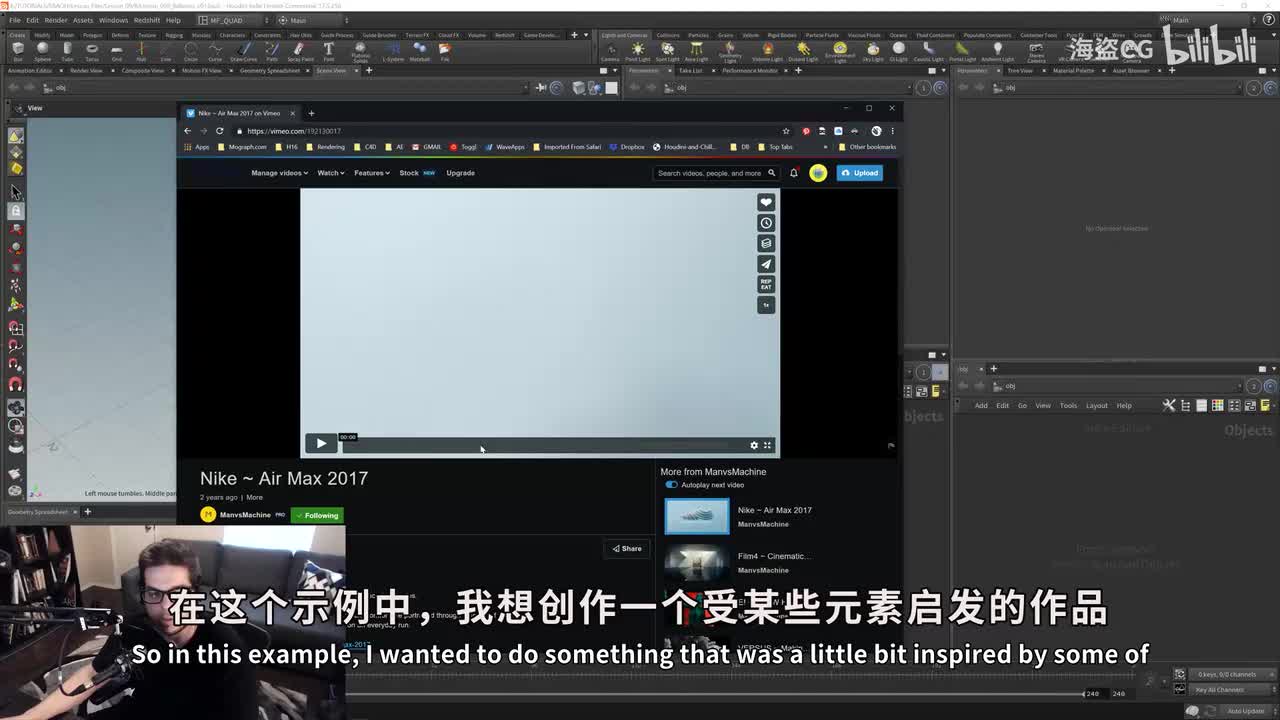Open the network editor wrench tools icon
The image size is (1280, 720).
1169,405
